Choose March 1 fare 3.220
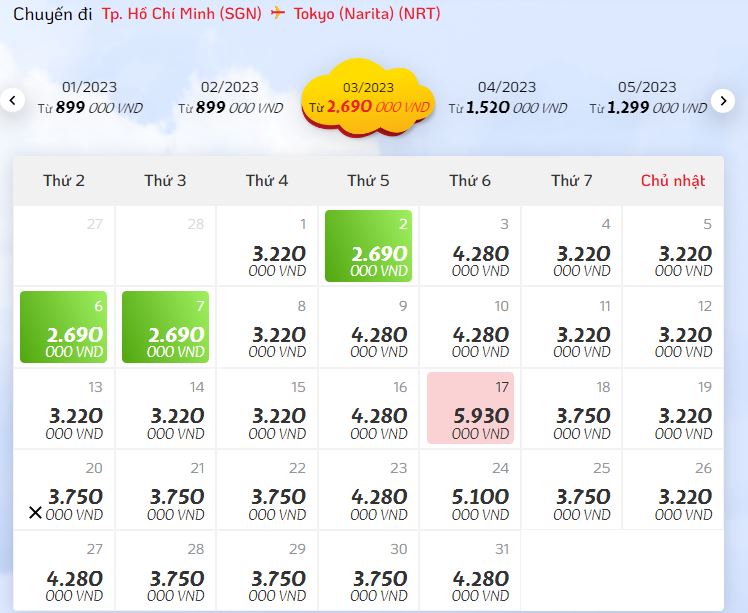Image resolution: width=748 pixels, height=613 pixels. click(267, 246)
